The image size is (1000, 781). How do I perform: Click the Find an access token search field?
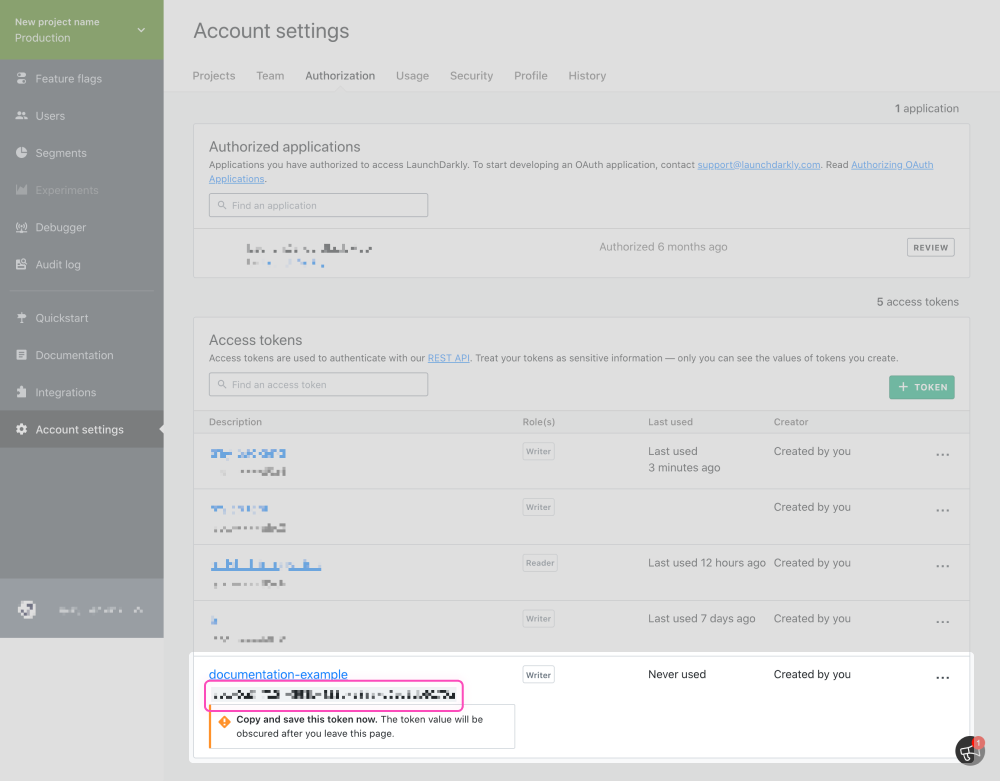tap(318, 384)
